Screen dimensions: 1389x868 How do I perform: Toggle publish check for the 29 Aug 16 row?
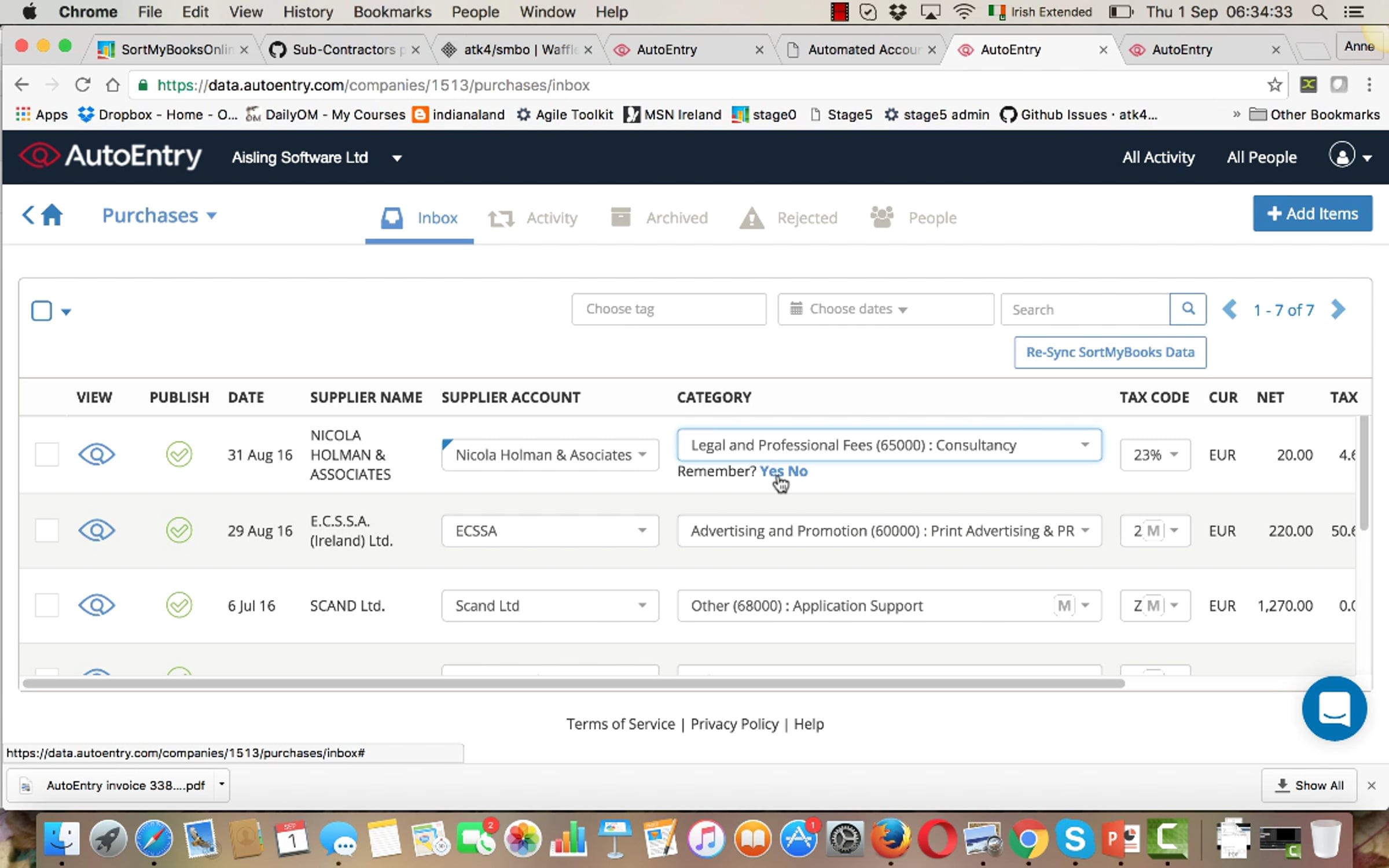[179, 530]
